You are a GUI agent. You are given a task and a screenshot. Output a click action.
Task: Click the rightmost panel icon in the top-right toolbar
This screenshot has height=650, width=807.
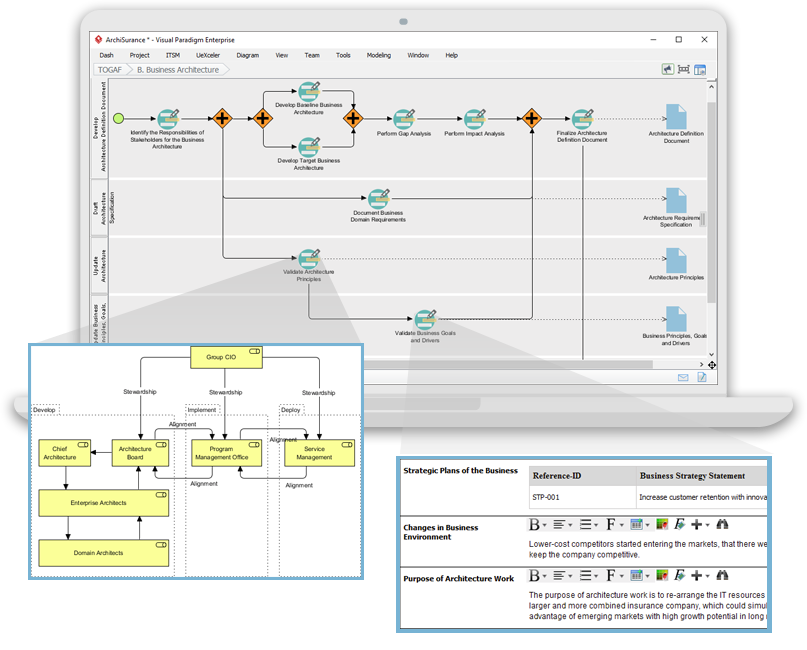700,69
